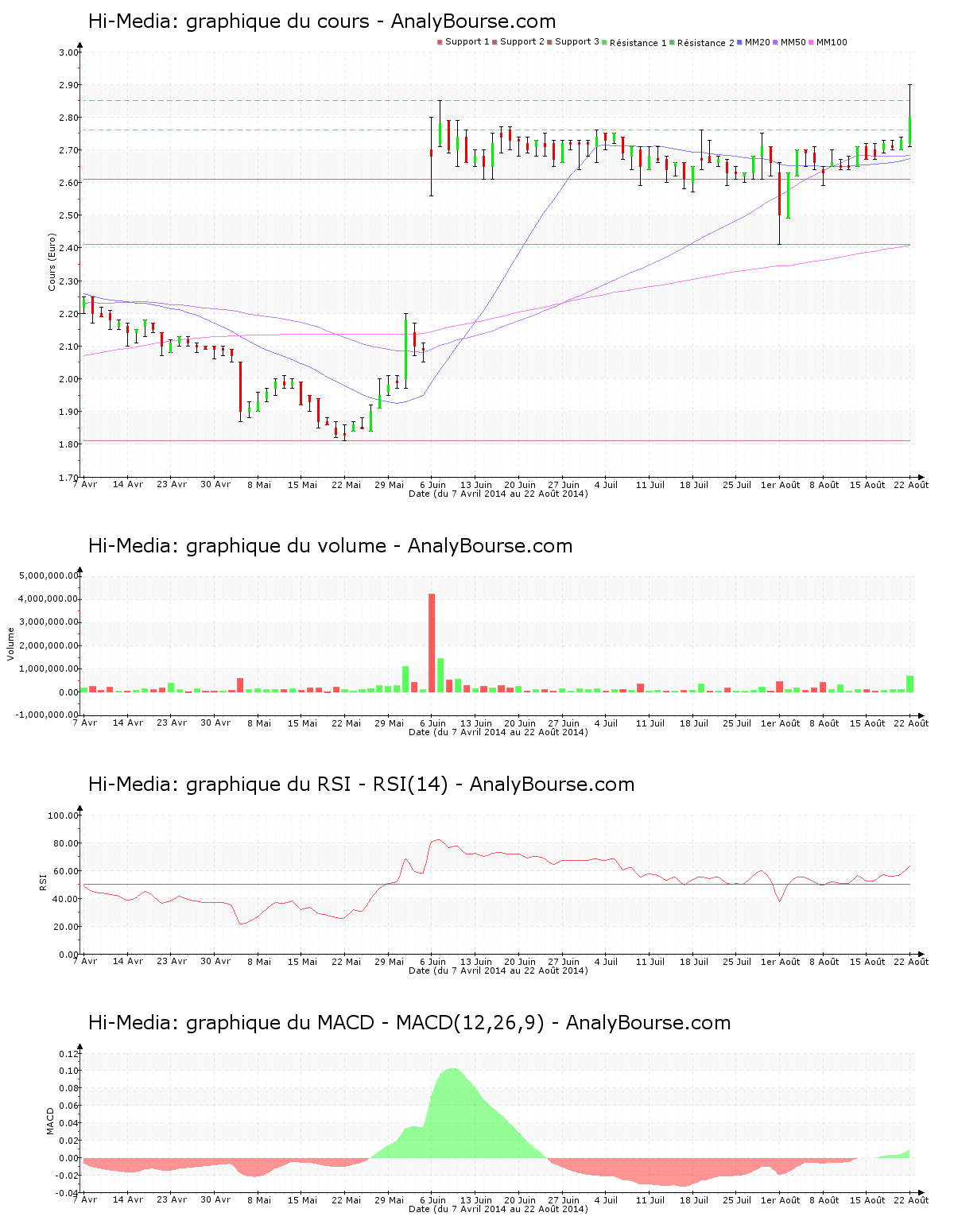Click the Support 3 legend color square
The height and width of the screenshot is (1232, 954).
[x=549, y=42]
